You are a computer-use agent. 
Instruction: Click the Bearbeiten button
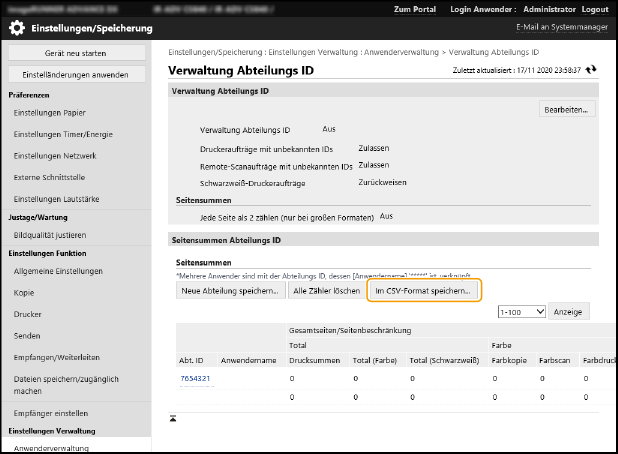(567, 108)
